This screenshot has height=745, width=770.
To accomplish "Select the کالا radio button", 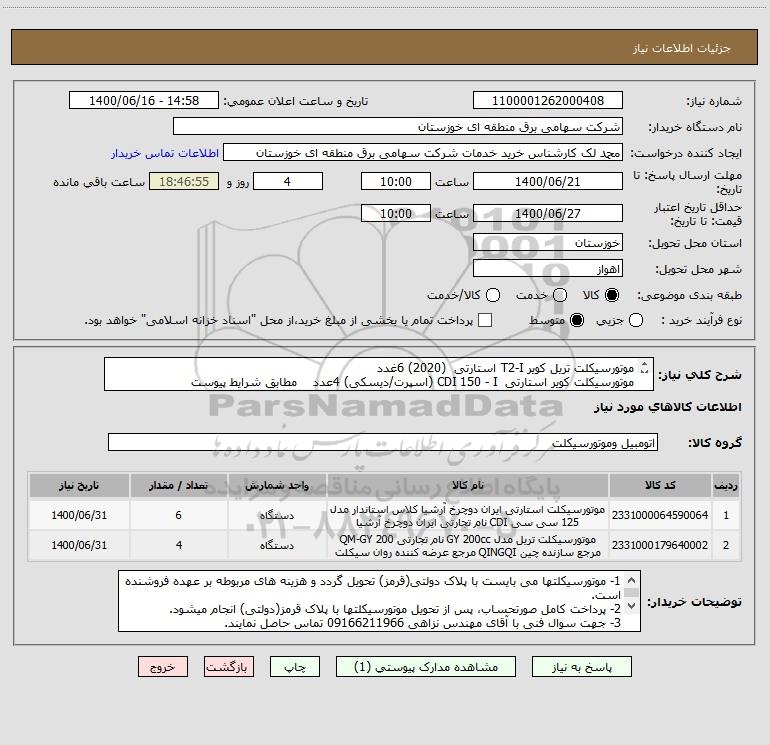I will click(x=612, y=295).
